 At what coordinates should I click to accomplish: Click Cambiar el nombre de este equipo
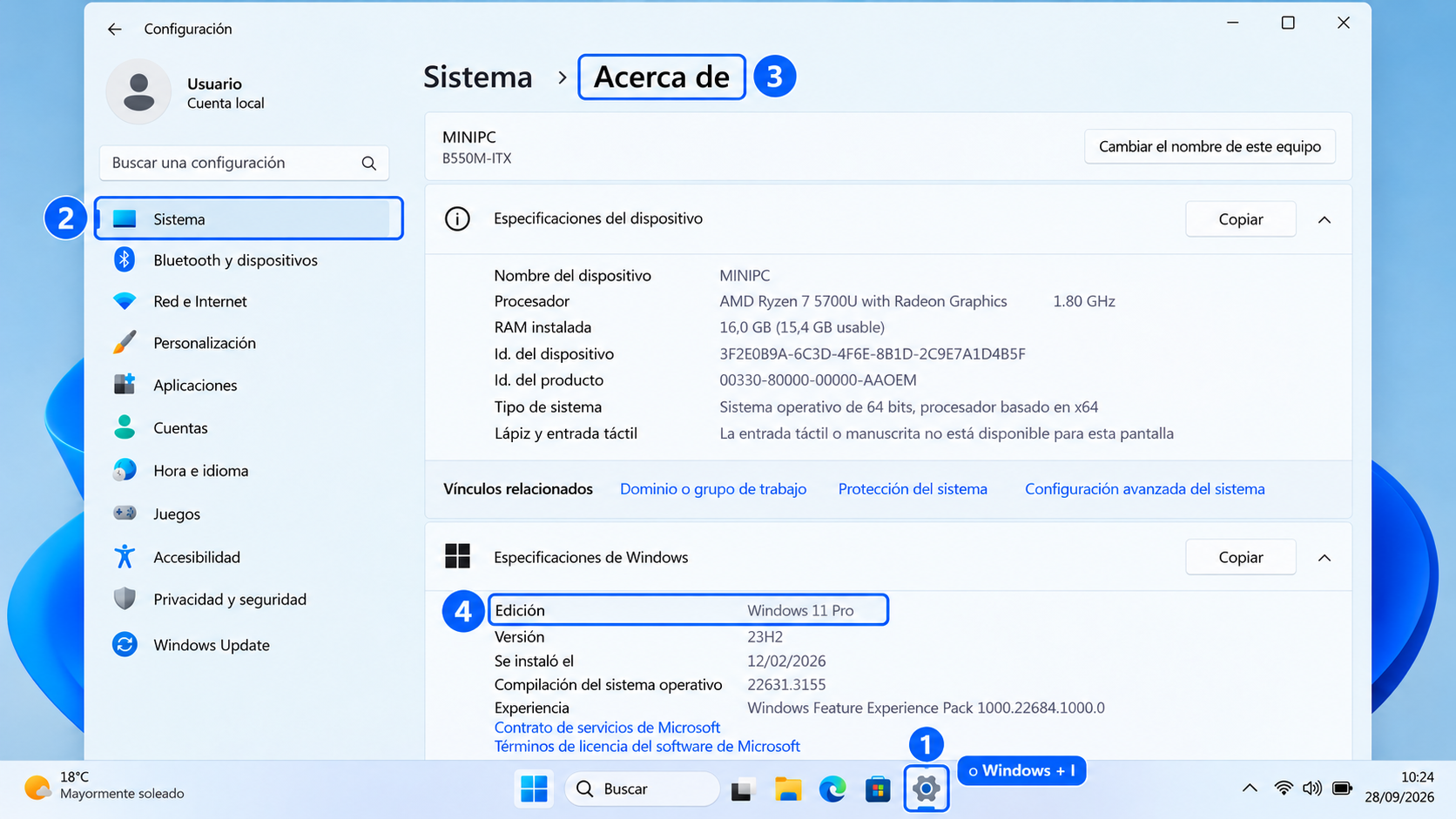click(1210, 146)
